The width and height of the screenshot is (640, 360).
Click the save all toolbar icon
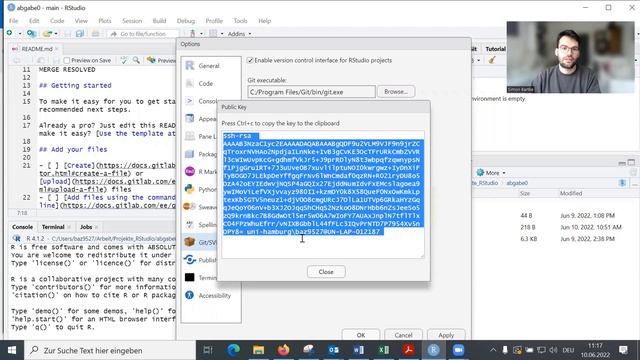pyautogui.click(x=80, y=33)
